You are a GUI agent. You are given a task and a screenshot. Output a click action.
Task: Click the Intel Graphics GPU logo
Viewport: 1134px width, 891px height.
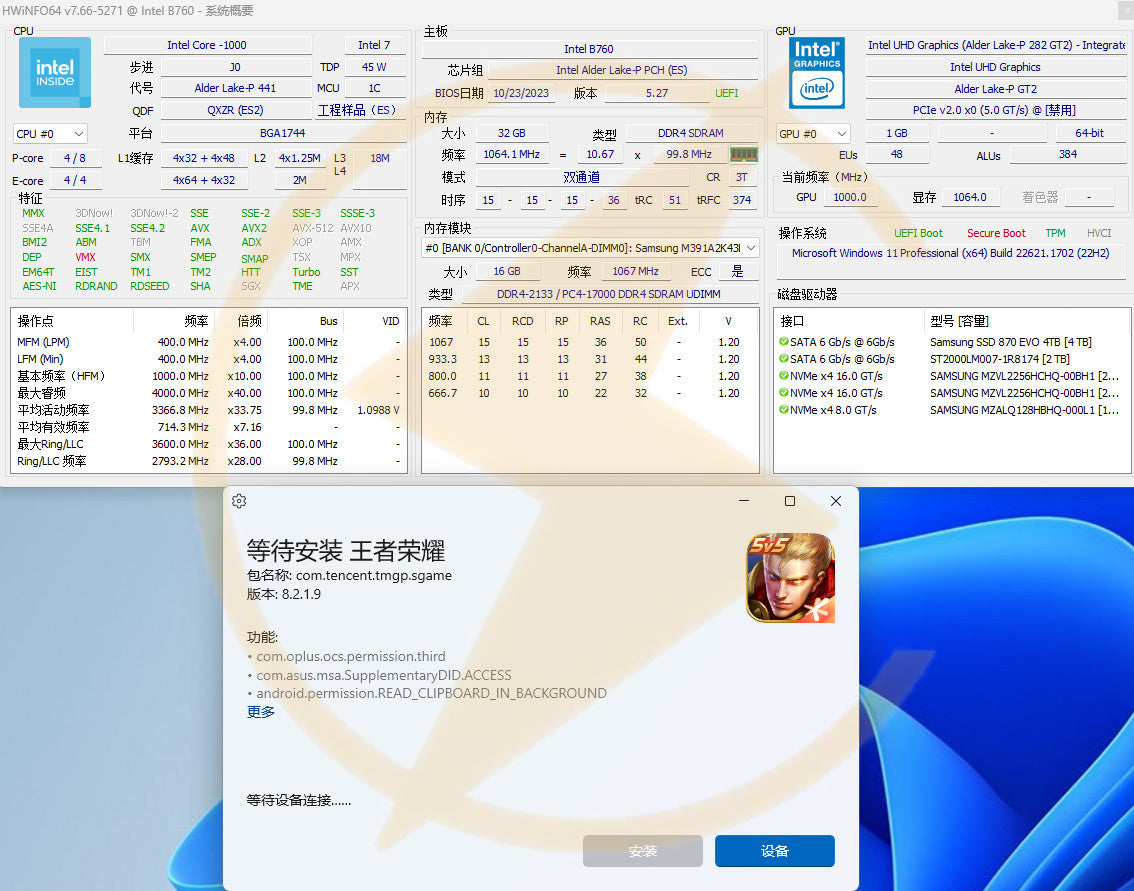(816, 73)
